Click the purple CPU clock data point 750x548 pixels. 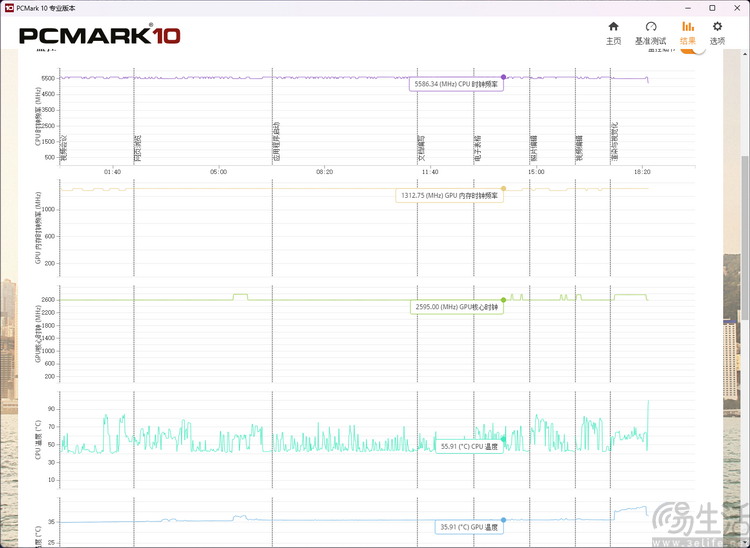(x=503, y=77)
